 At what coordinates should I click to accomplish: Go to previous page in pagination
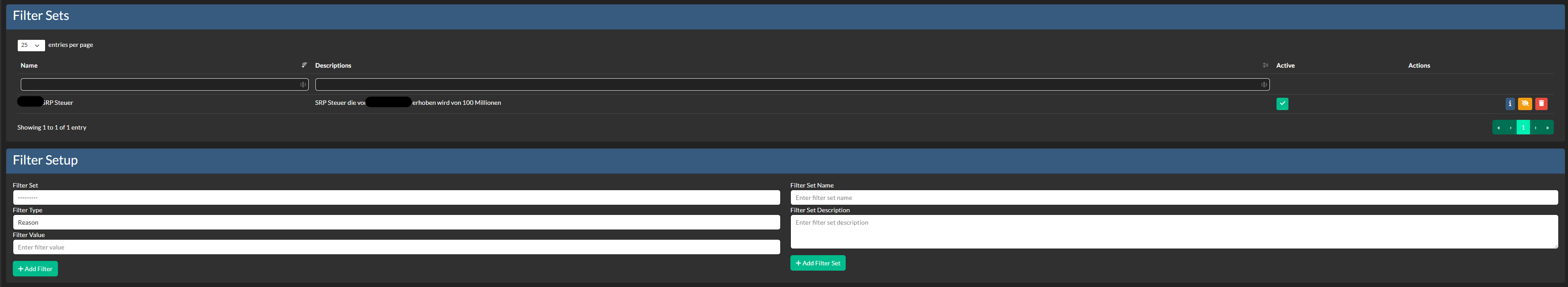pos(1511,128)
